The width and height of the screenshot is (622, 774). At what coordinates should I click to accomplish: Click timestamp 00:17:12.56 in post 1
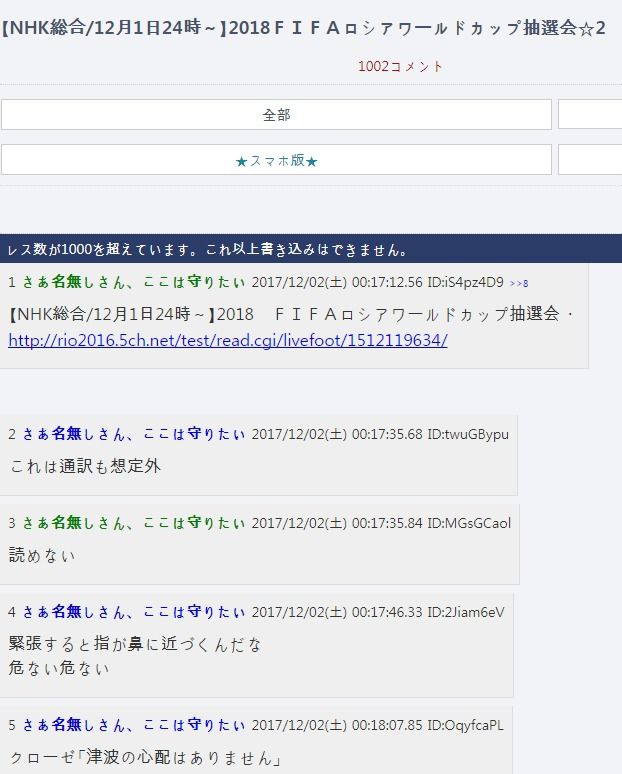387,282
